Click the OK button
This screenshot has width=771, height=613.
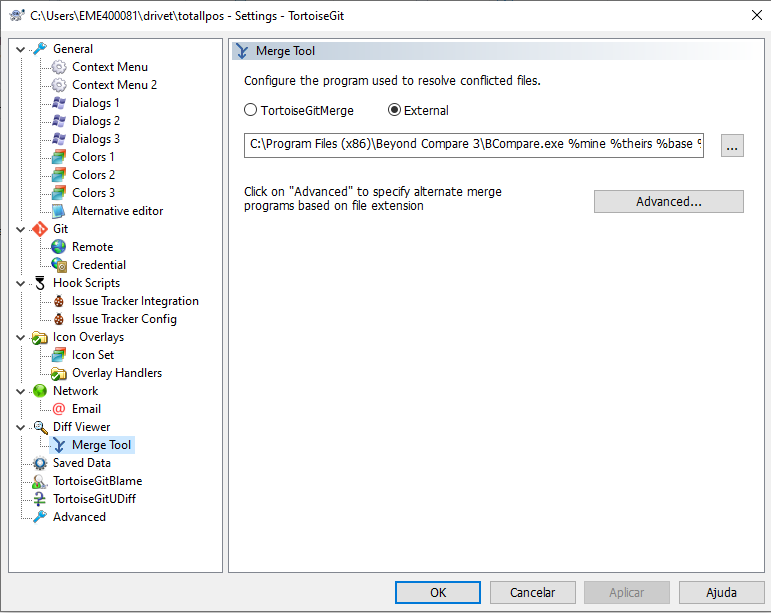click(438, 592)
